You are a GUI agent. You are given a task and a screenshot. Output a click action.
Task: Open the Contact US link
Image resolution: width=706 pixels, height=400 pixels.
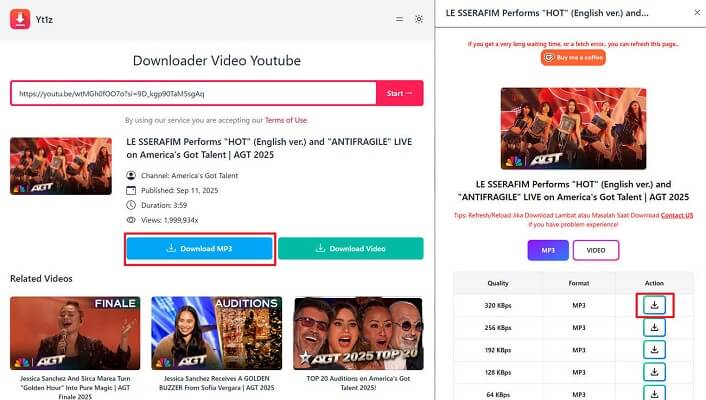pyautogui.click(x=677, y=215)
